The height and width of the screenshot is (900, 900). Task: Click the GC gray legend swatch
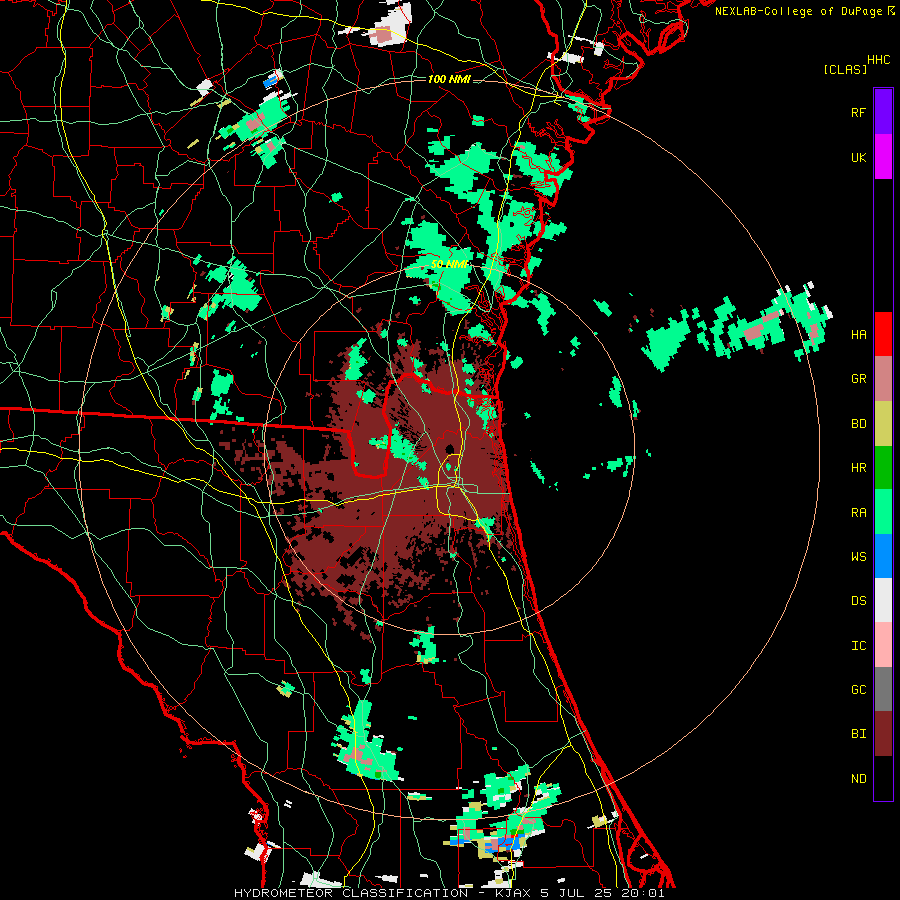pyautogui.click(x=883, y=689)
